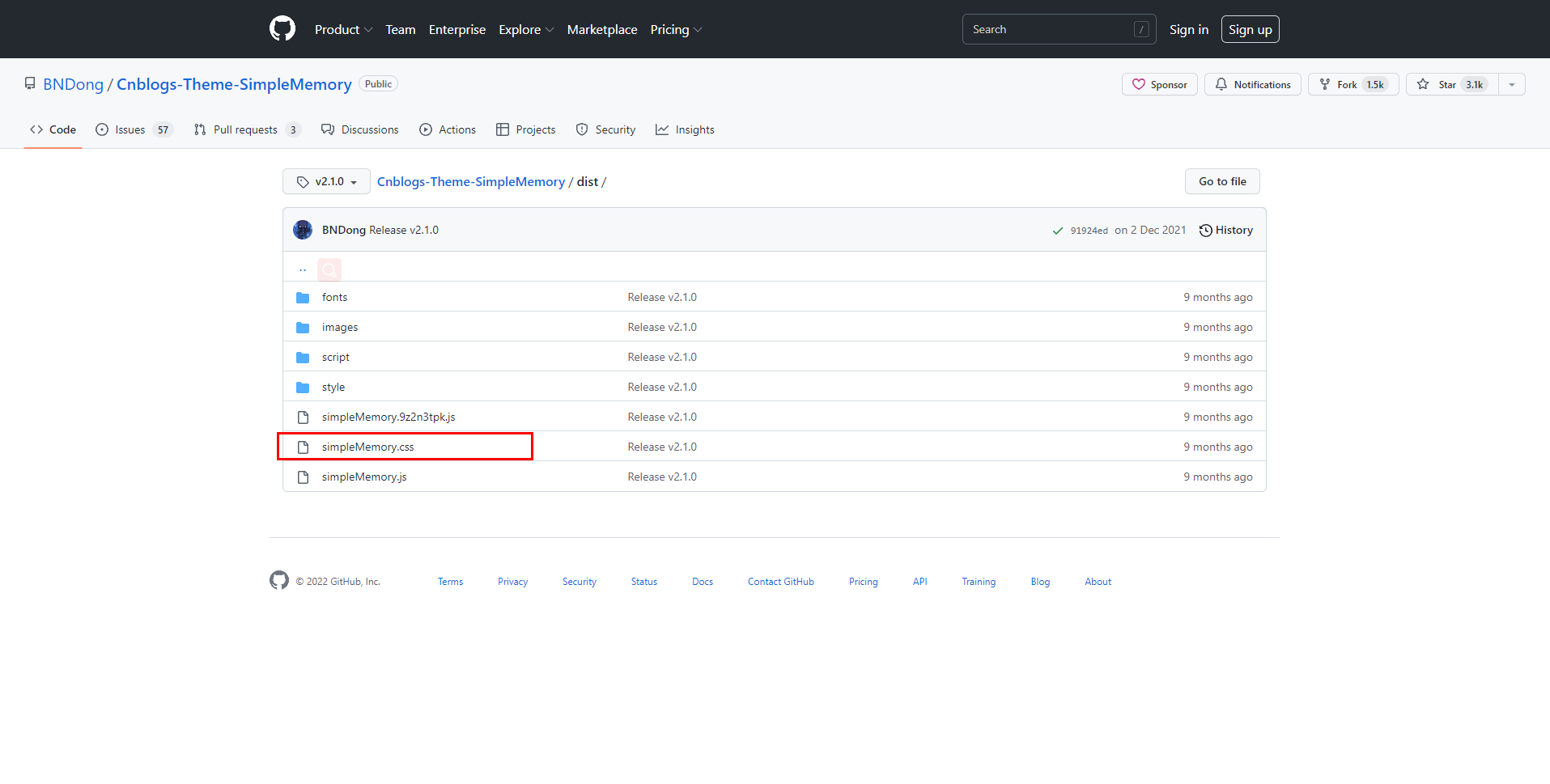Go to the Discussions tab

click(360, 129)
